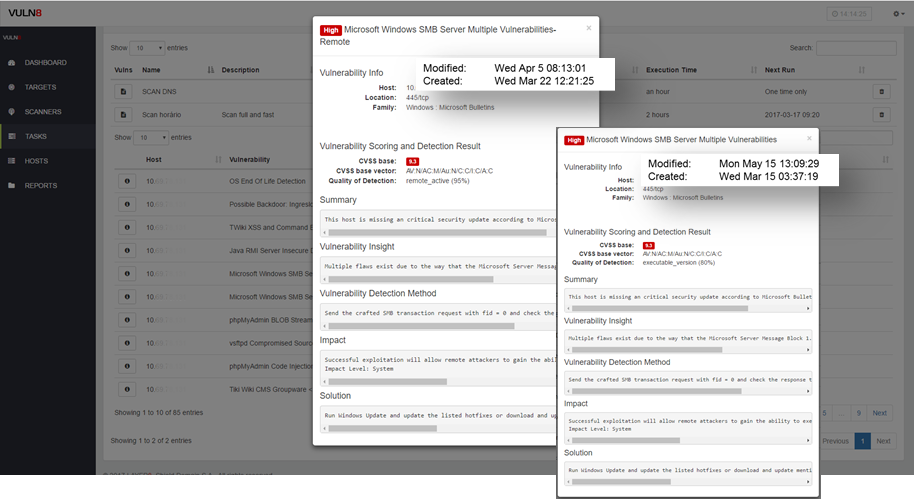Delete the Scan horário task

pos(881,115)
